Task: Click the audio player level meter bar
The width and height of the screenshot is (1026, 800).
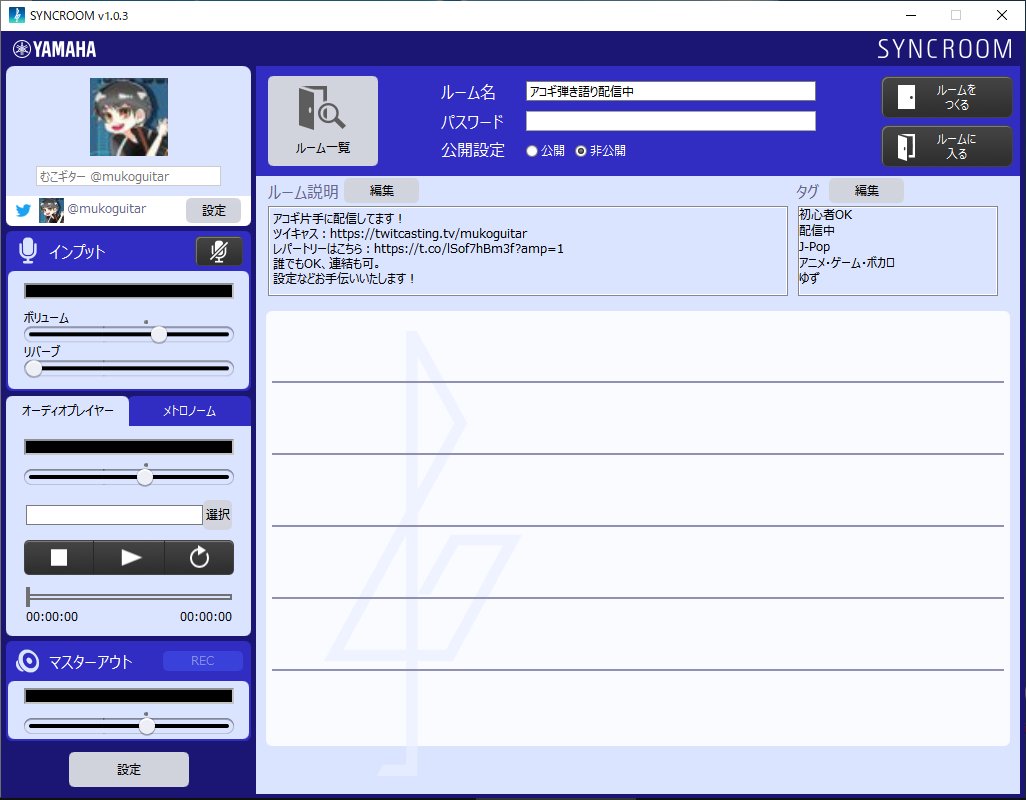Action: [x=129, y=447]
